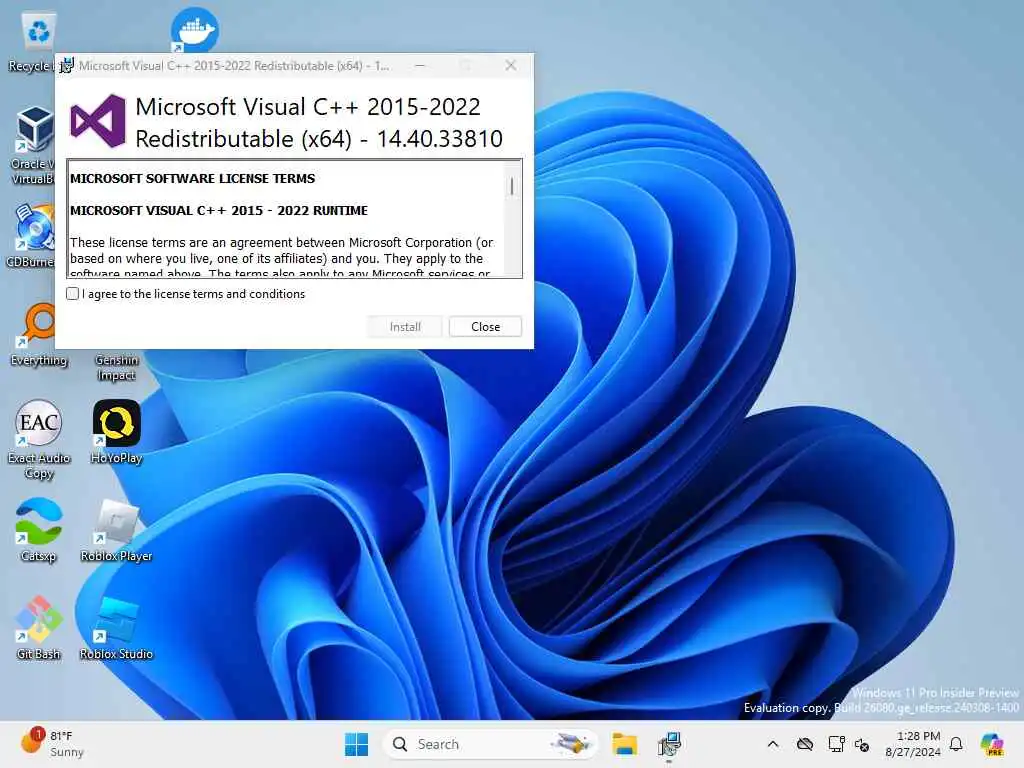
Task: Open File Explorer from the taskbar
Action: [624, 744]
